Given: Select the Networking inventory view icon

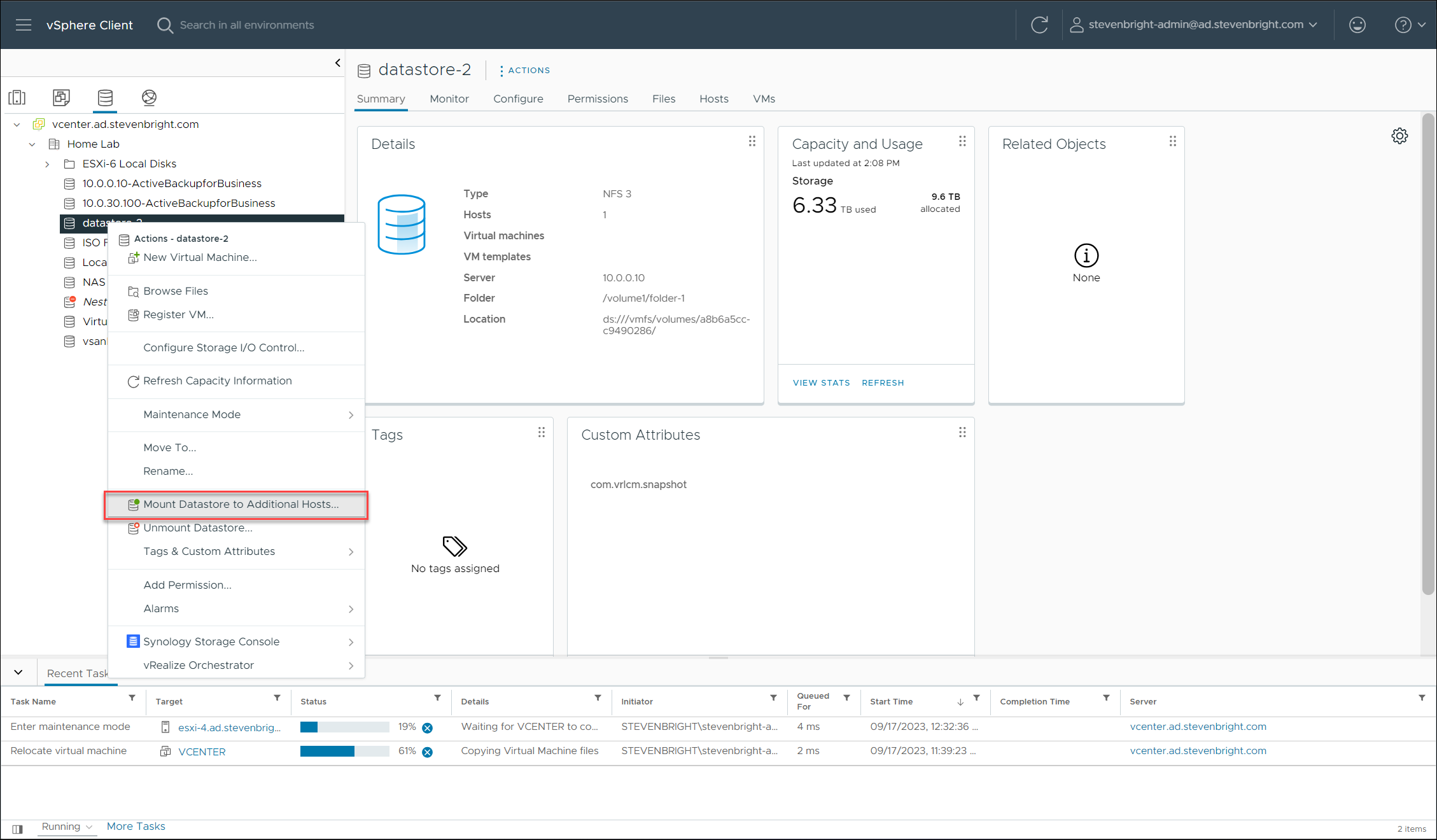Looking at the screenshot, I should click(x=149, y=97).
